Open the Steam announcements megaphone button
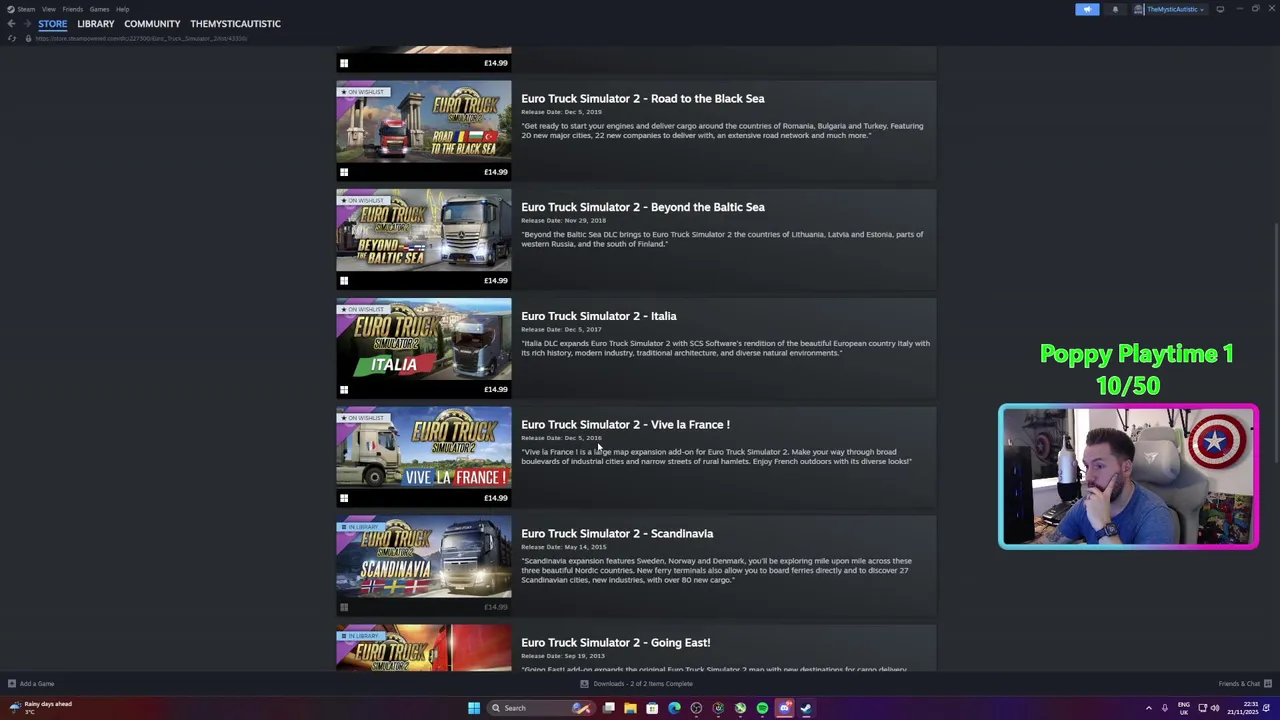 point(1087,9)
